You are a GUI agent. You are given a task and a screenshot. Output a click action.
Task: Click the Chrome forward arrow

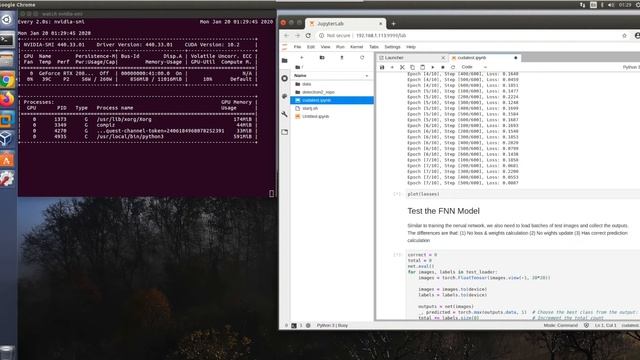coord(297,36)
